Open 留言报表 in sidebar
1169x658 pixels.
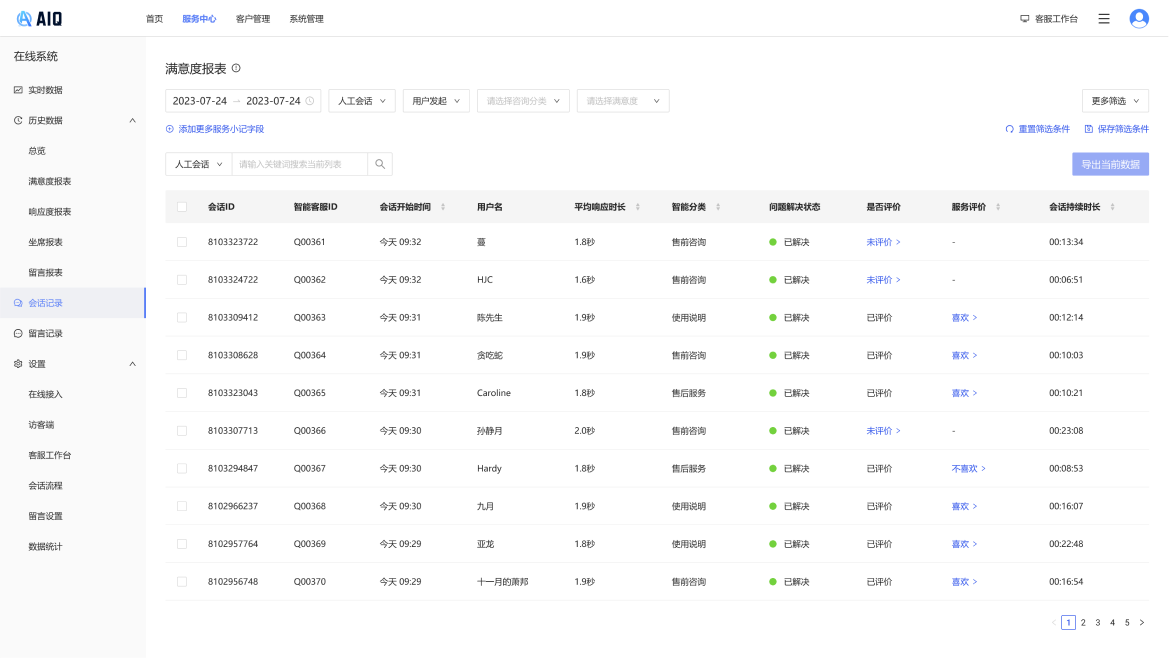[45, 273]
